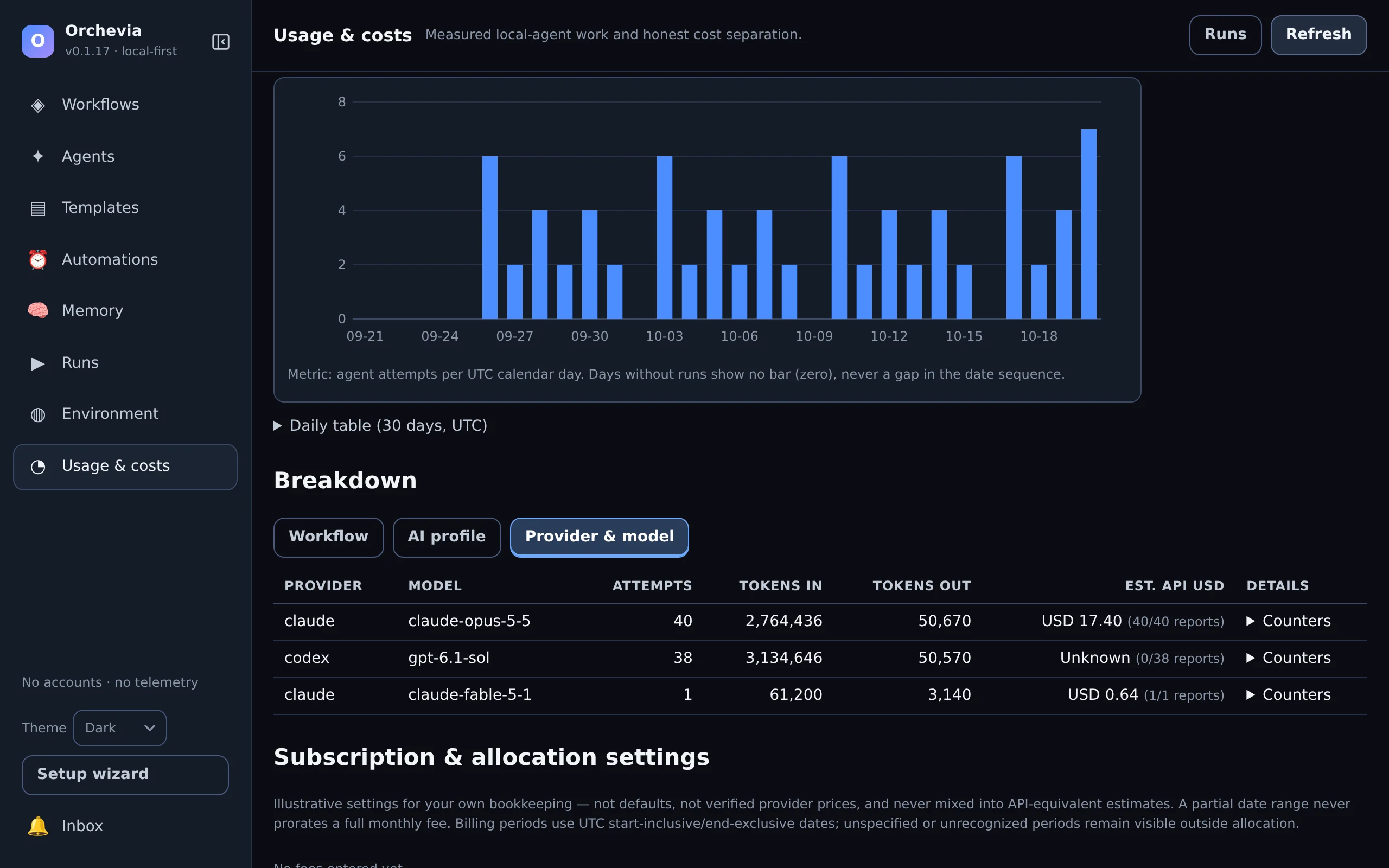The width and height of the screenshot is (1389, 868).
Task: Click the Runs play icon in sidebar
Action: pos(38,363)
